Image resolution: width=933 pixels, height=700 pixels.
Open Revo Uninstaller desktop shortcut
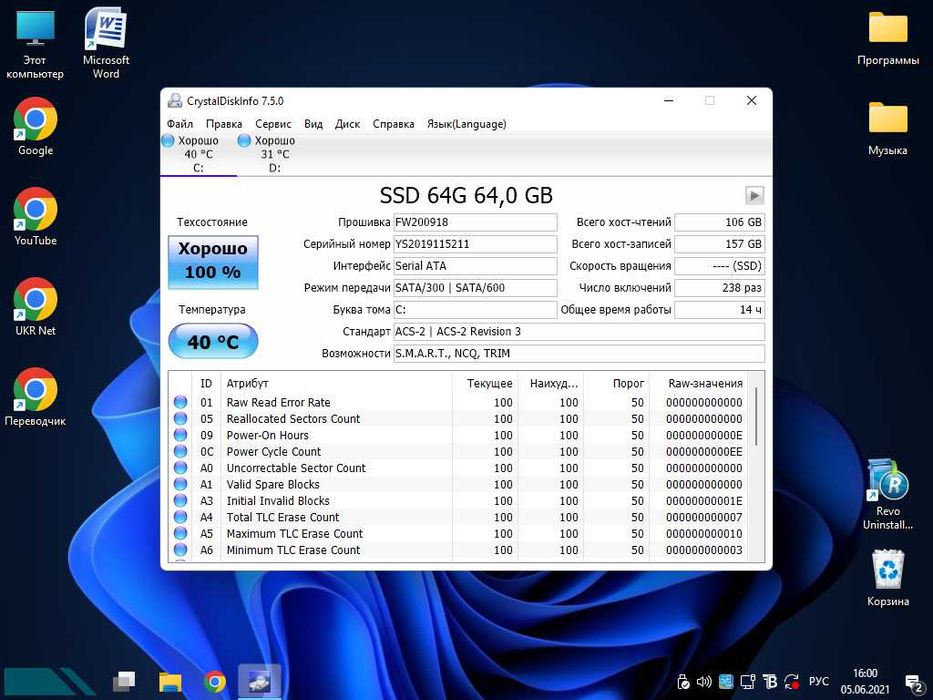(x=887, y=483)
